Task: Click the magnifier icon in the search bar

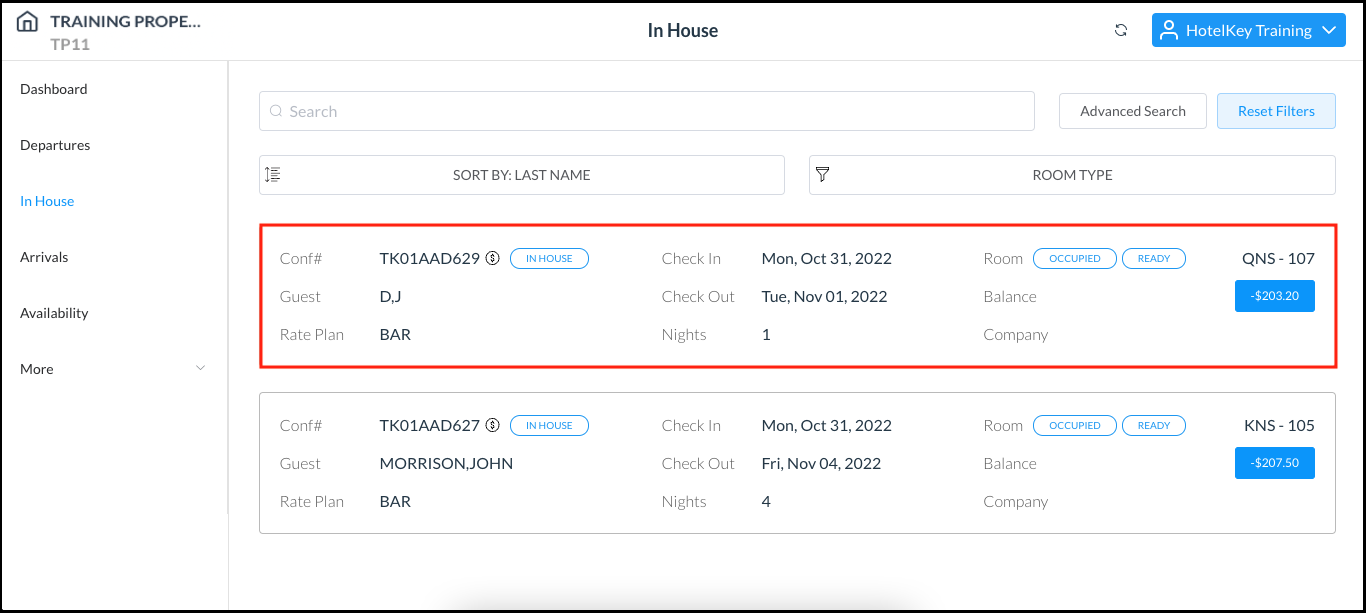Action: [x=276, y=111]
